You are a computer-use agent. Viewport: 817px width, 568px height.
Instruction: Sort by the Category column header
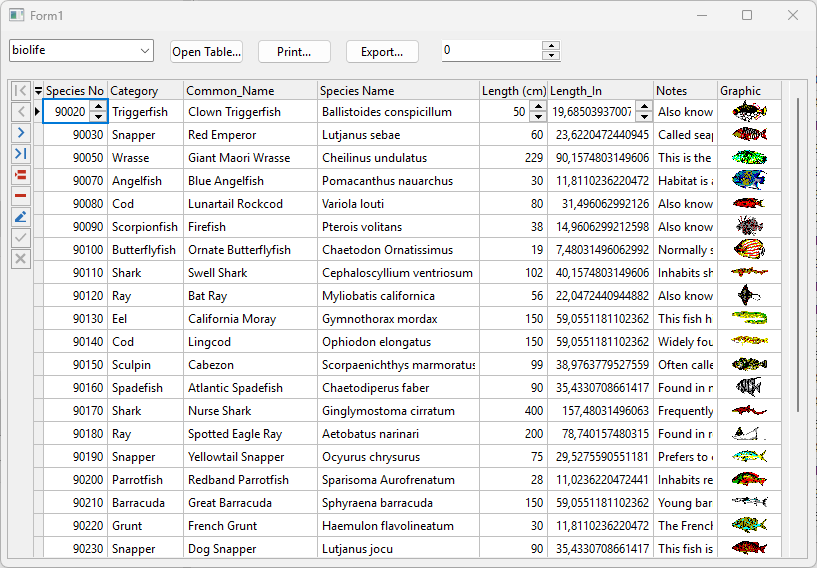pos(145,91)
